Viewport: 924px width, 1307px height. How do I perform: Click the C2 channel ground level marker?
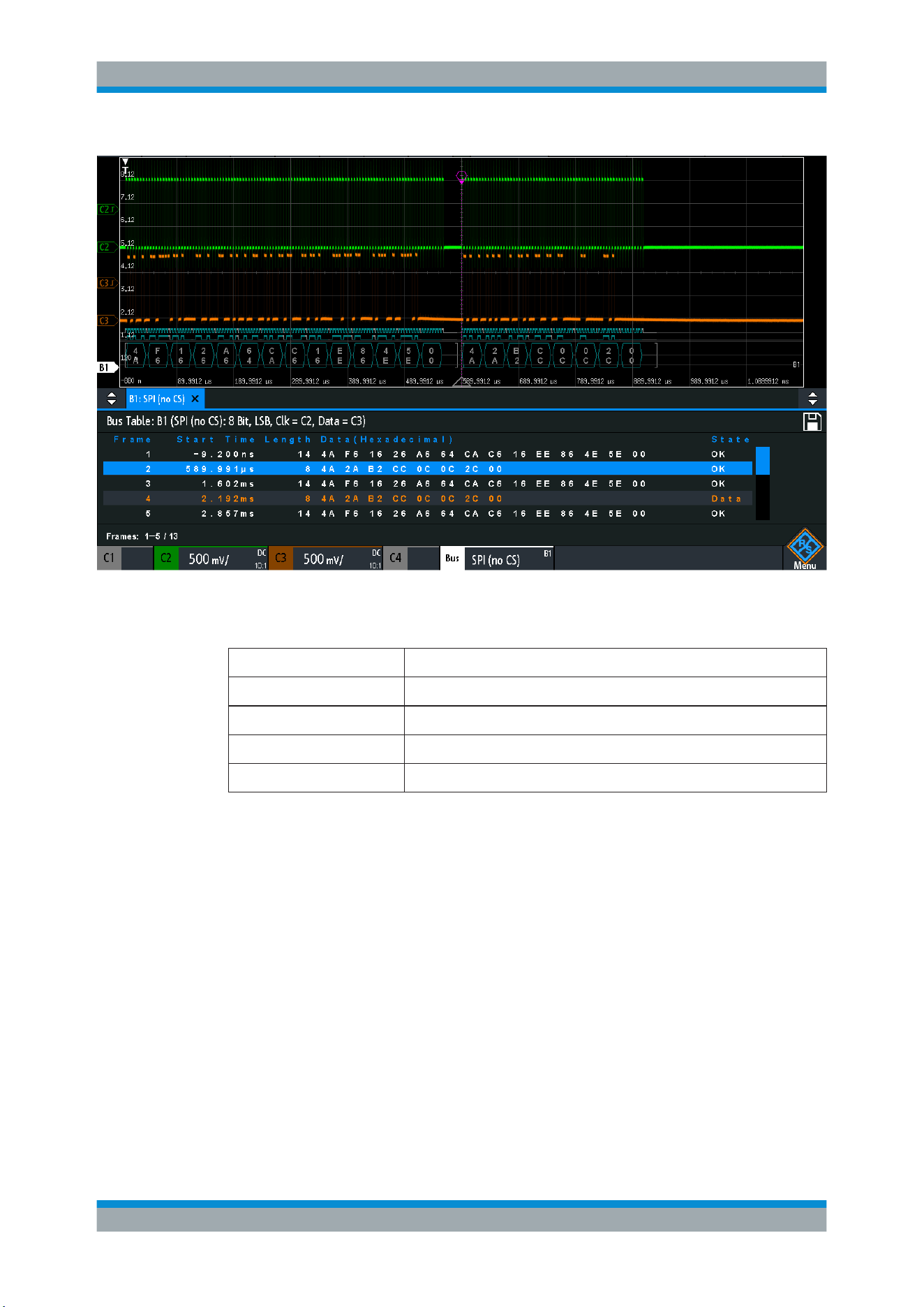(x=107, y=246)
